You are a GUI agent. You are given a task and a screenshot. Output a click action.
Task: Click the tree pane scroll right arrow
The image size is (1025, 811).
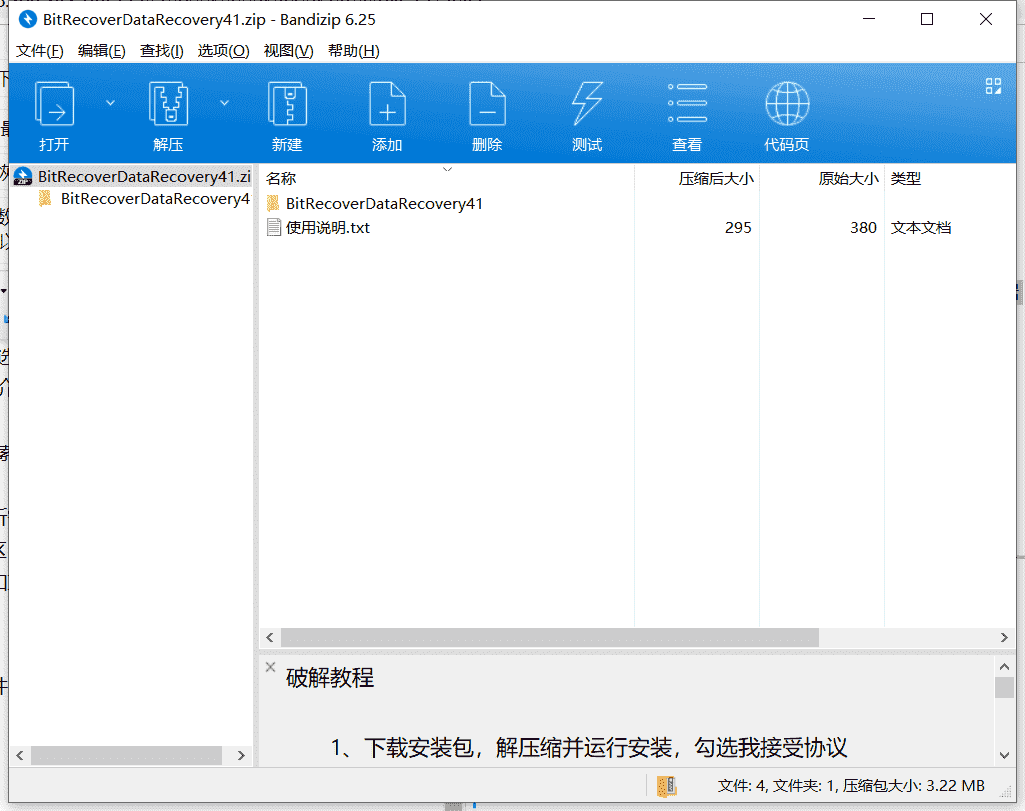click(241, 755)
